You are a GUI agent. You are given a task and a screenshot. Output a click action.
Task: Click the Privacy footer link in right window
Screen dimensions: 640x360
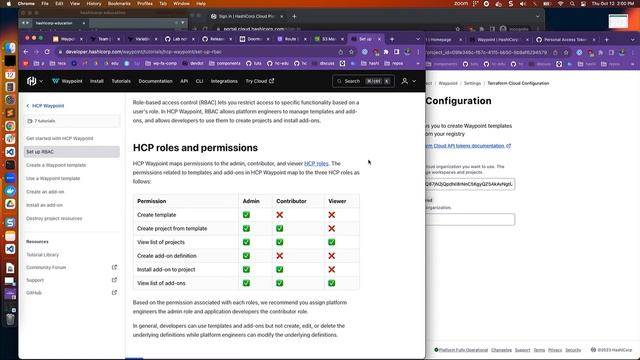pyautogui.click(x=555, y=350)
